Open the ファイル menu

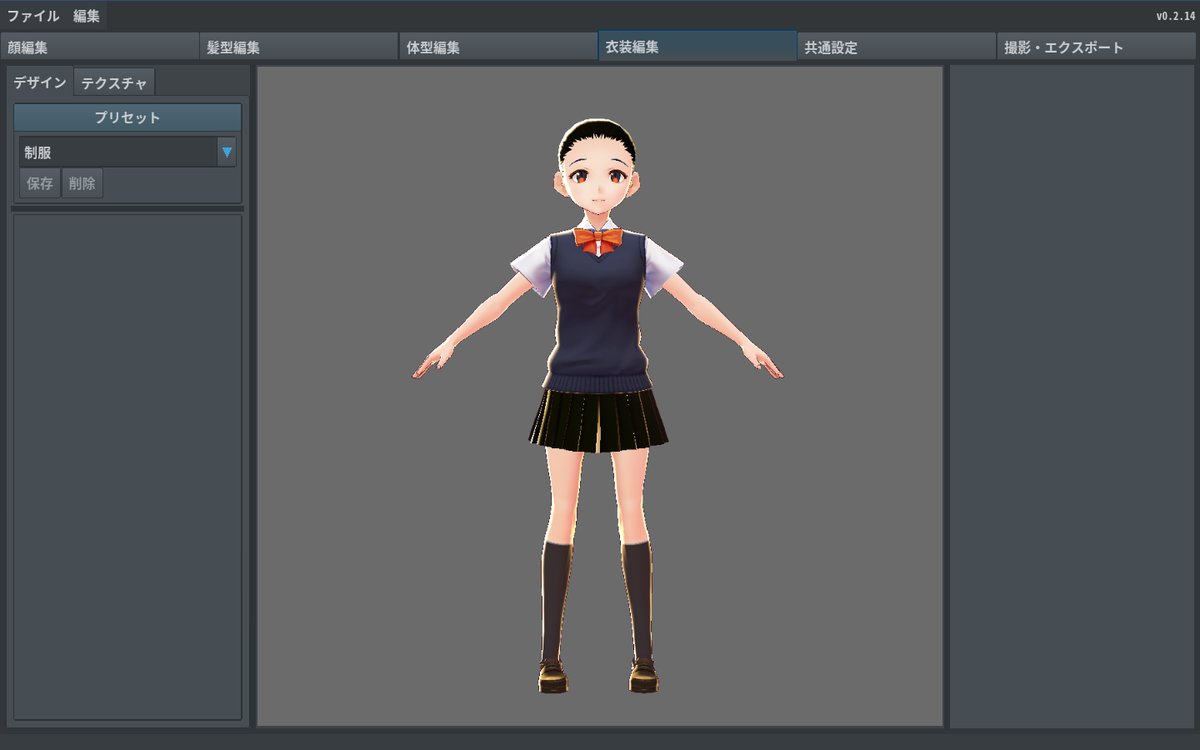tap(33, 16)
